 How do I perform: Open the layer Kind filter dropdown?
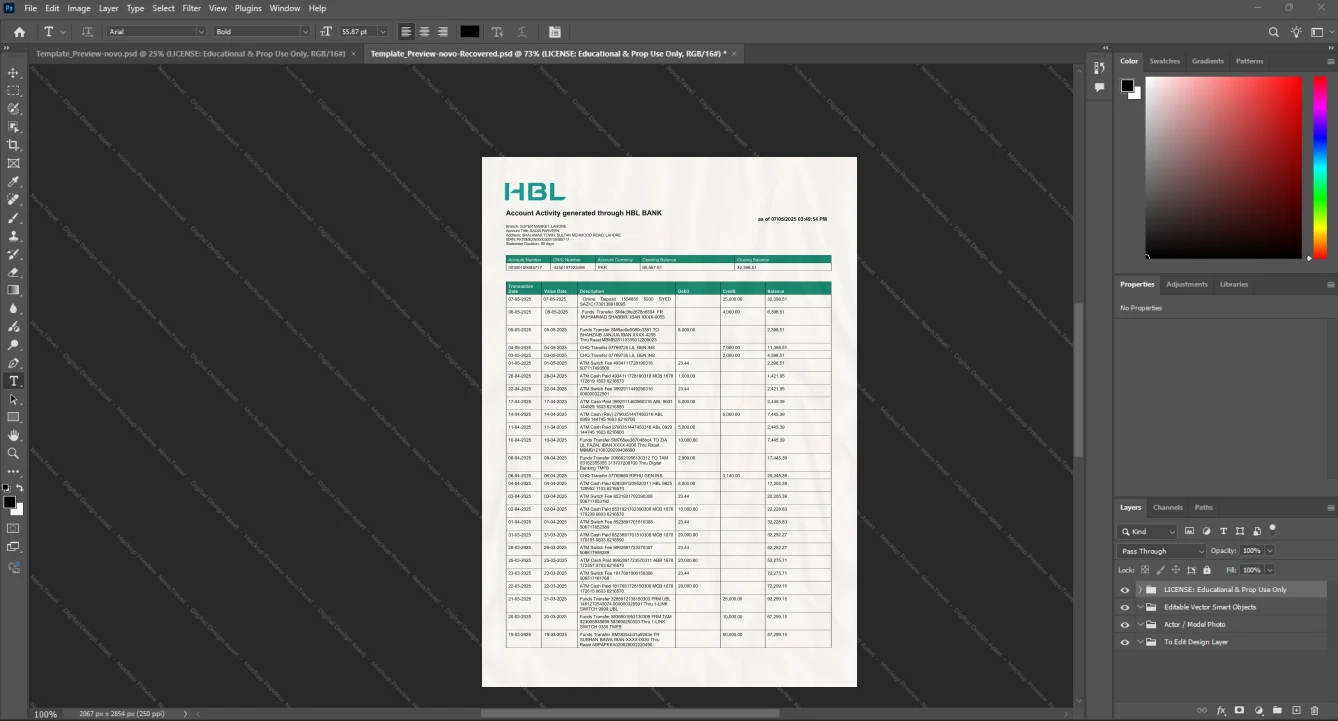pos(1148,532)
